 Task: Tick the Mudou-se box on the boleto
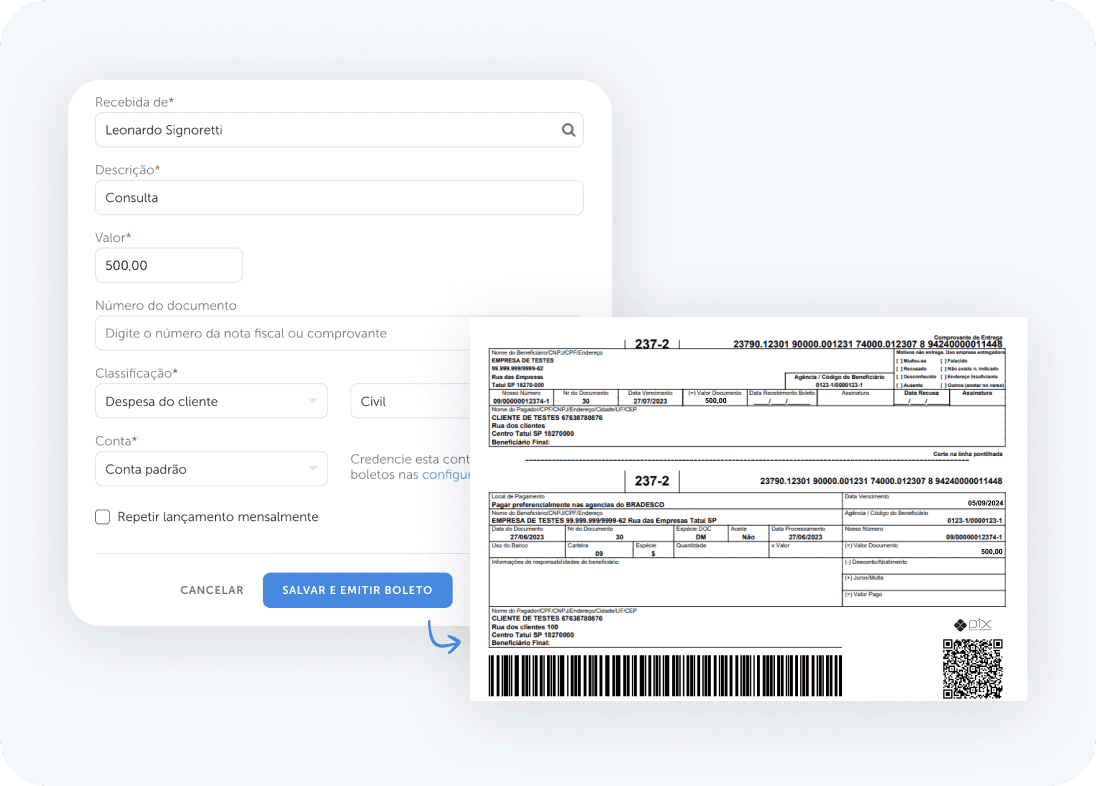click(x=898, y=361)
